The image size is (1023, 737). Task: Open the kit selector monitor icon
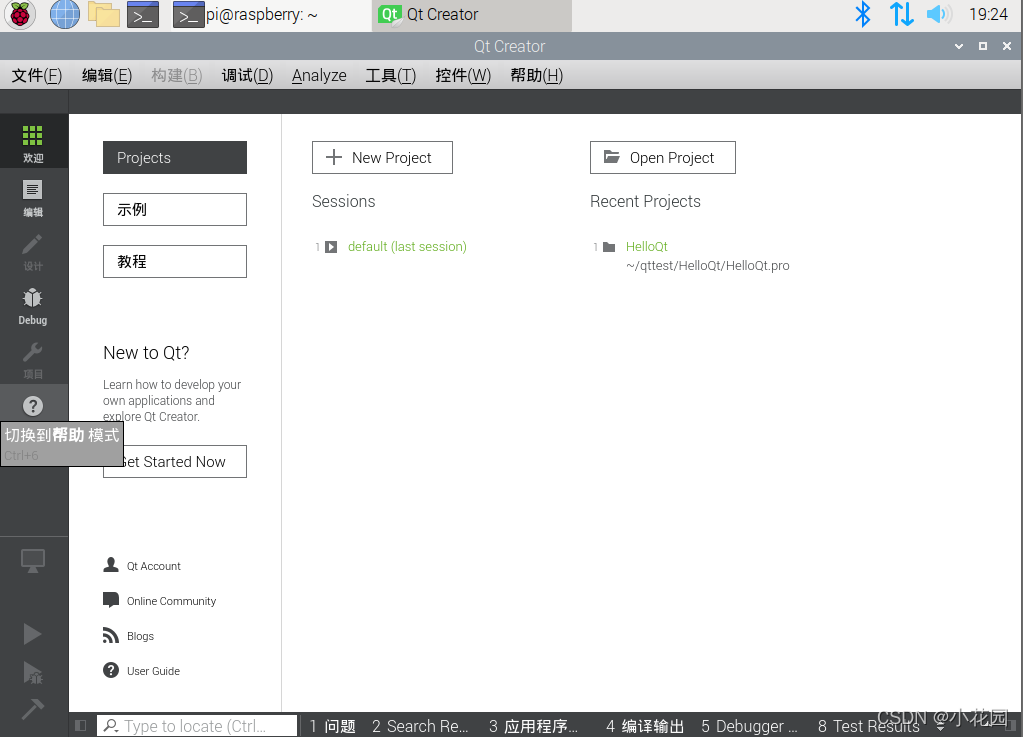[x=33, y=561]
